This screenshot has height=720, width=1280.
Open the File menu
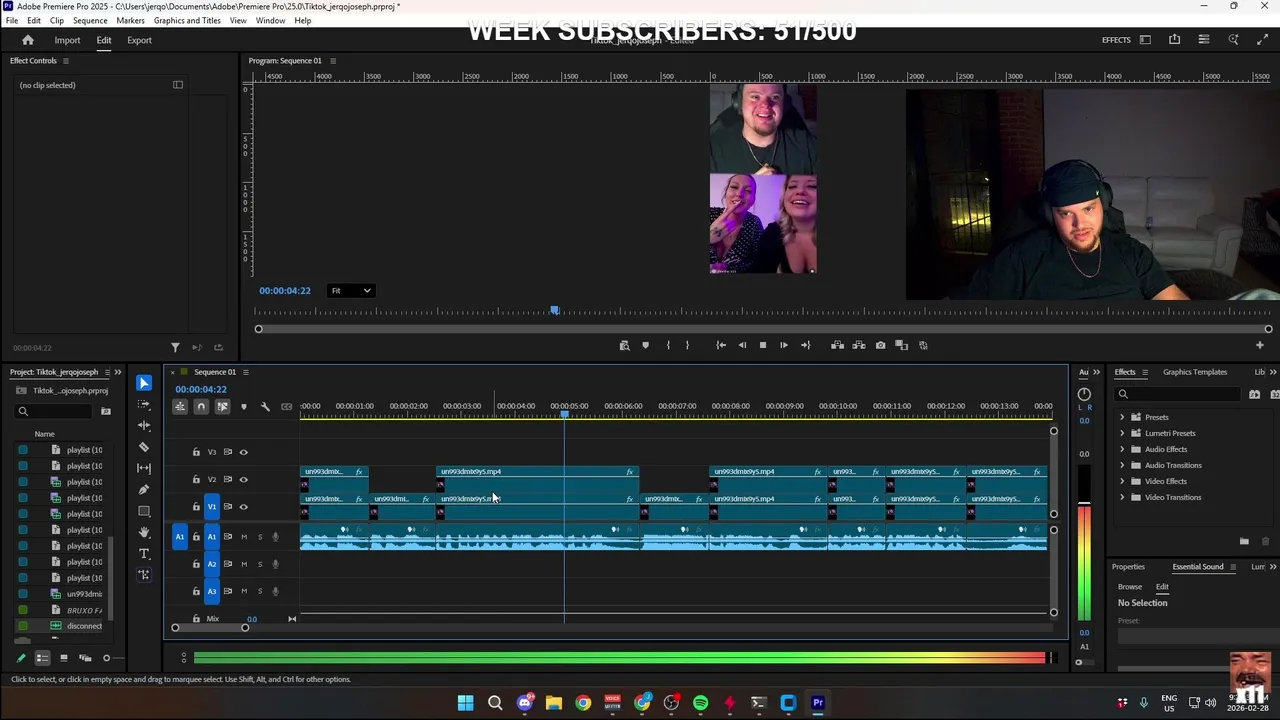click(12, 20)
